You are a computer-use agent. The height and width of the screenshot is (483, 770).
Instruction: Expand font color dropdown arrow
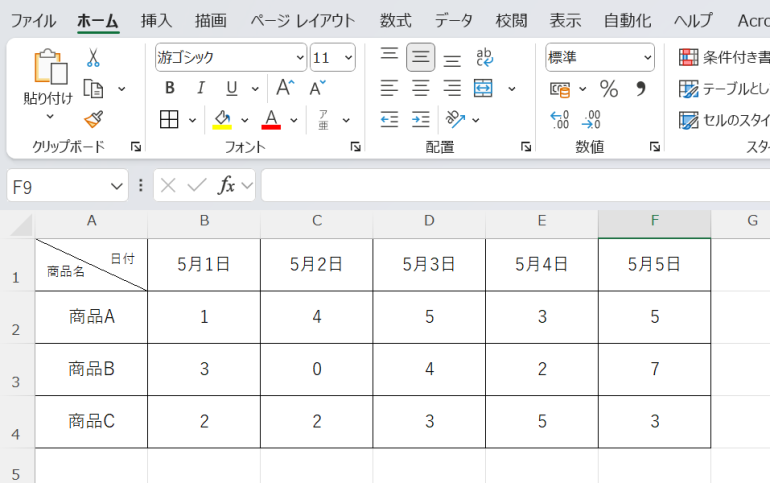[294, 120]
